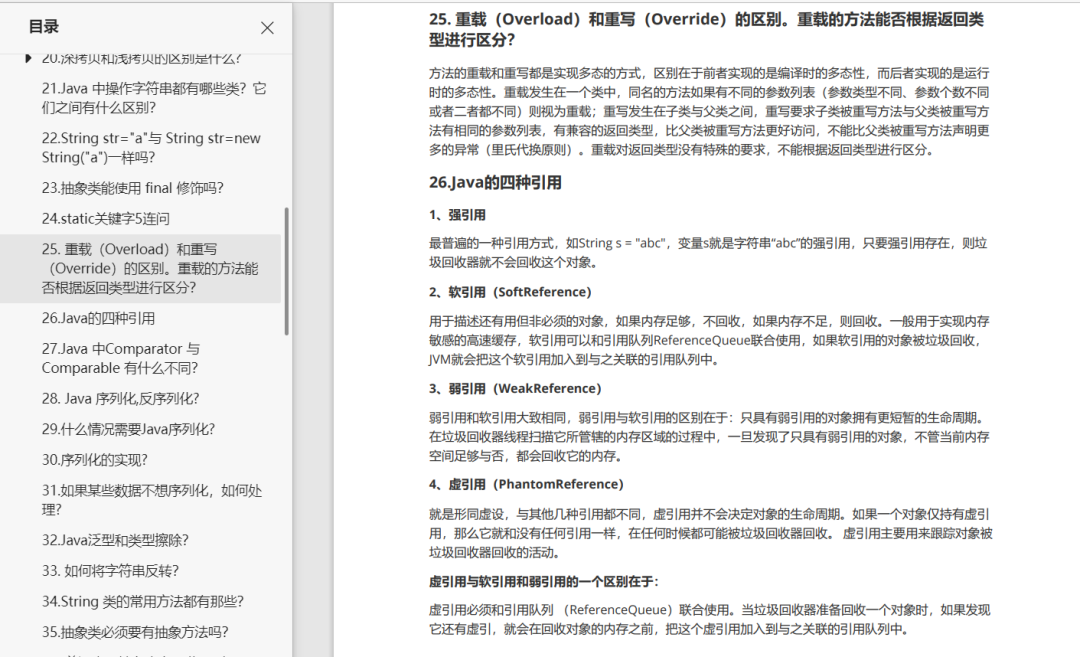Jump to 22.String str="a" 与 new String entry
Viewport: 1080px width, 657px height.
click(x=151, y=147)
